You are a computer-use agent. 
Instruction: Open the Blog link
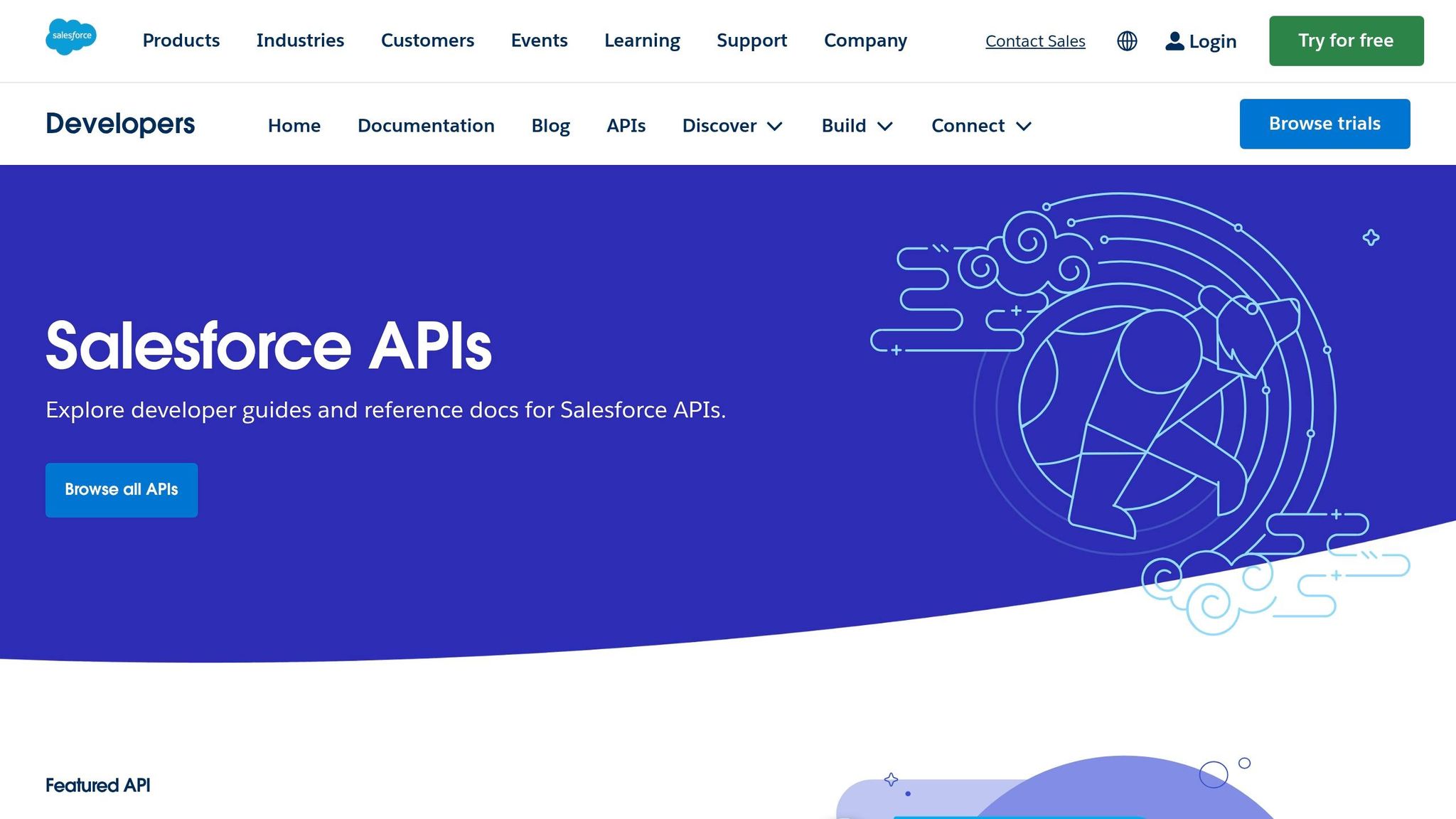click(x=550, y=126)
